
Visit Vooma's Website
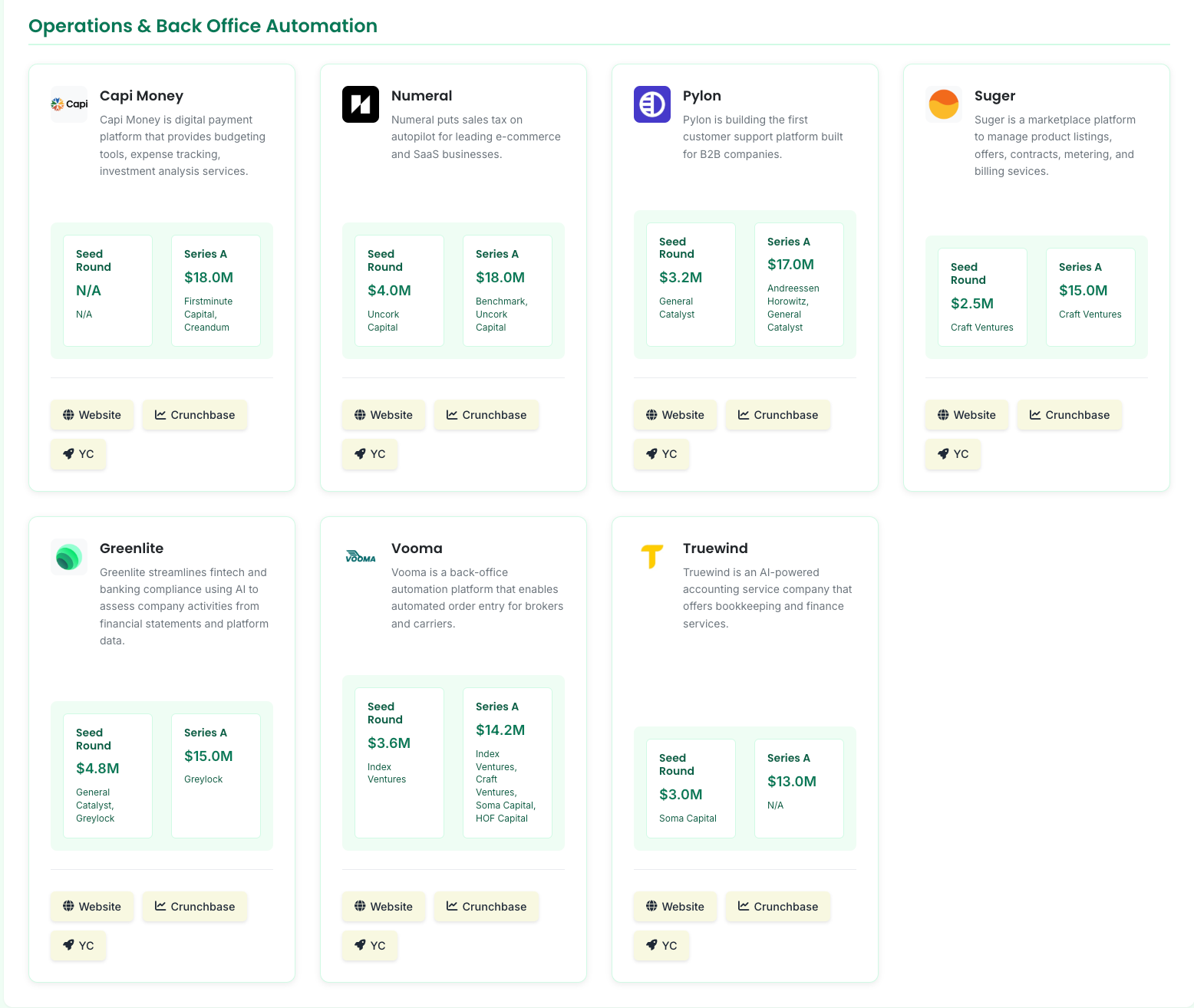pyautogui.click(x=384, y=907)
